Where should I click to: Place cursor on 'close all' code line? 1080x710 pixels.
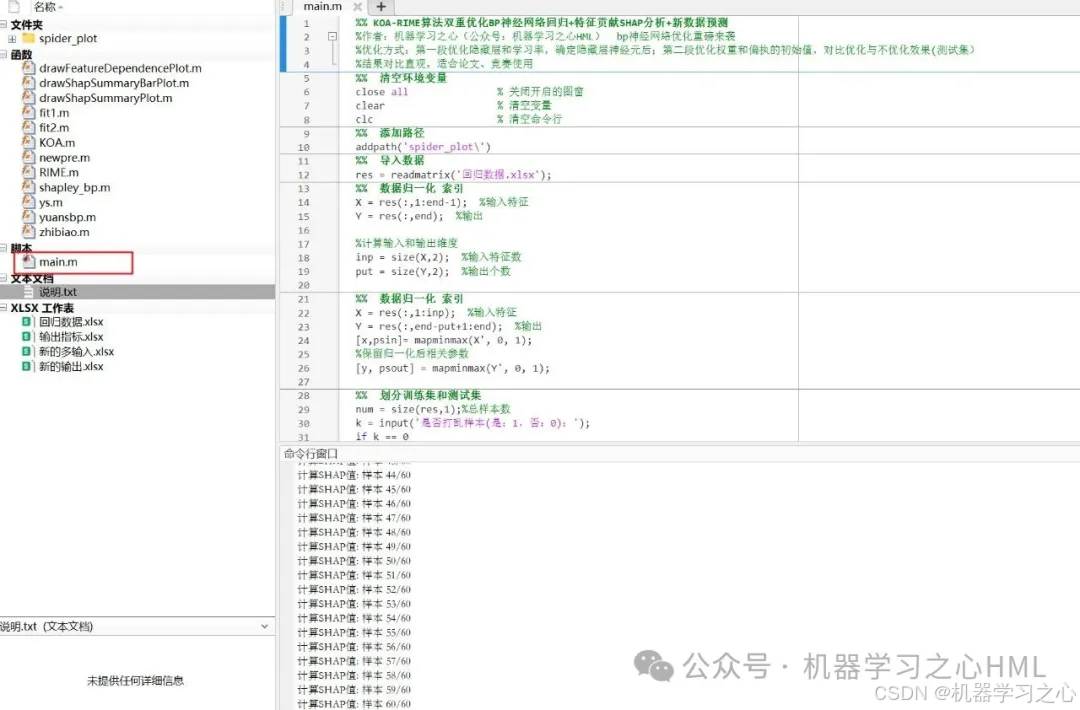[x=382, y=92]
